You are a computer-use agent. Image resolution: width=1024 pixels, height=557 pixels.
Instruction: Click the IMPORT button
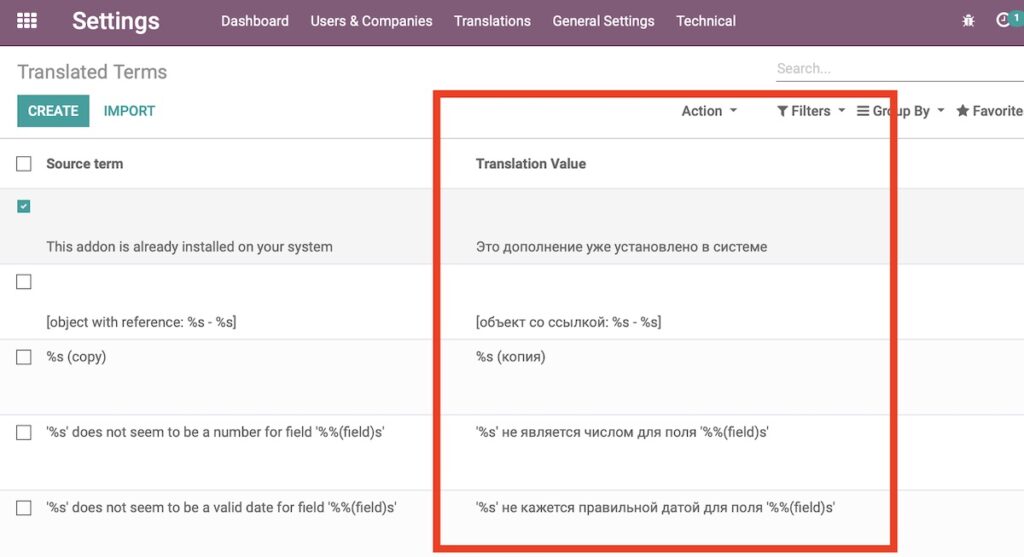[129, 111]
